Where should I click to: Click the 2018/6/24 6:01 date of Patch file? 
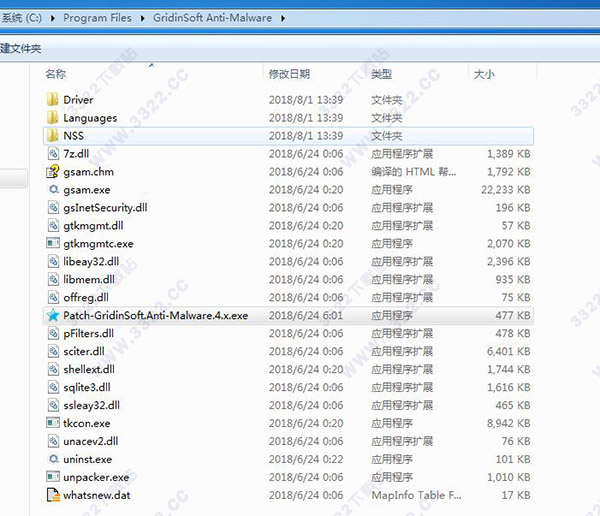coord(306,316)
